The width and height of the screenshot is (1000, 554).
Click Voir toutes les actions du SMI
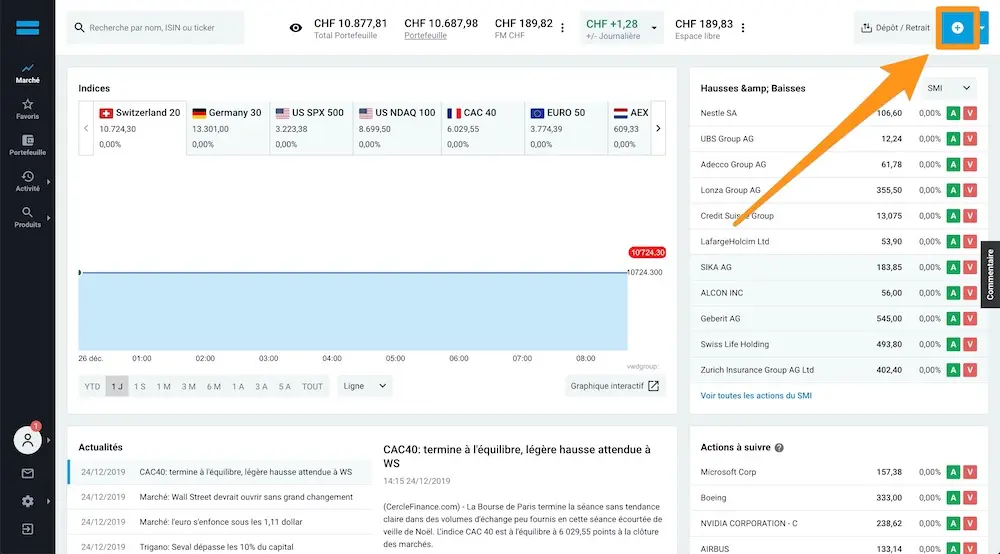point(756,395)
